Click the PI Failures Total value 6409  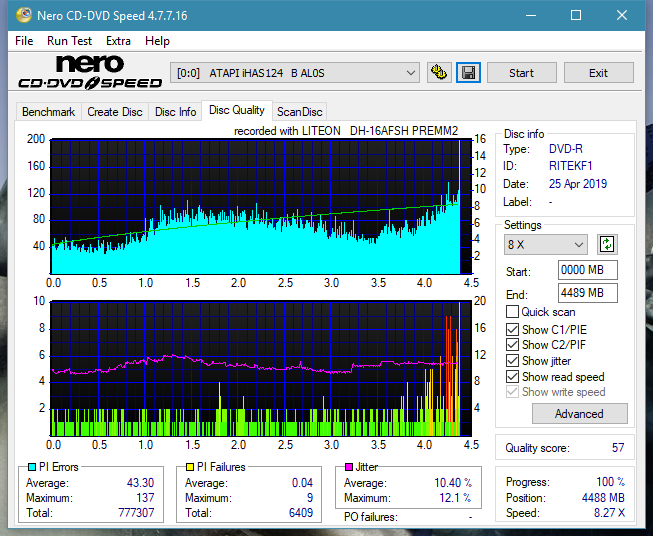tap(301, 513)
